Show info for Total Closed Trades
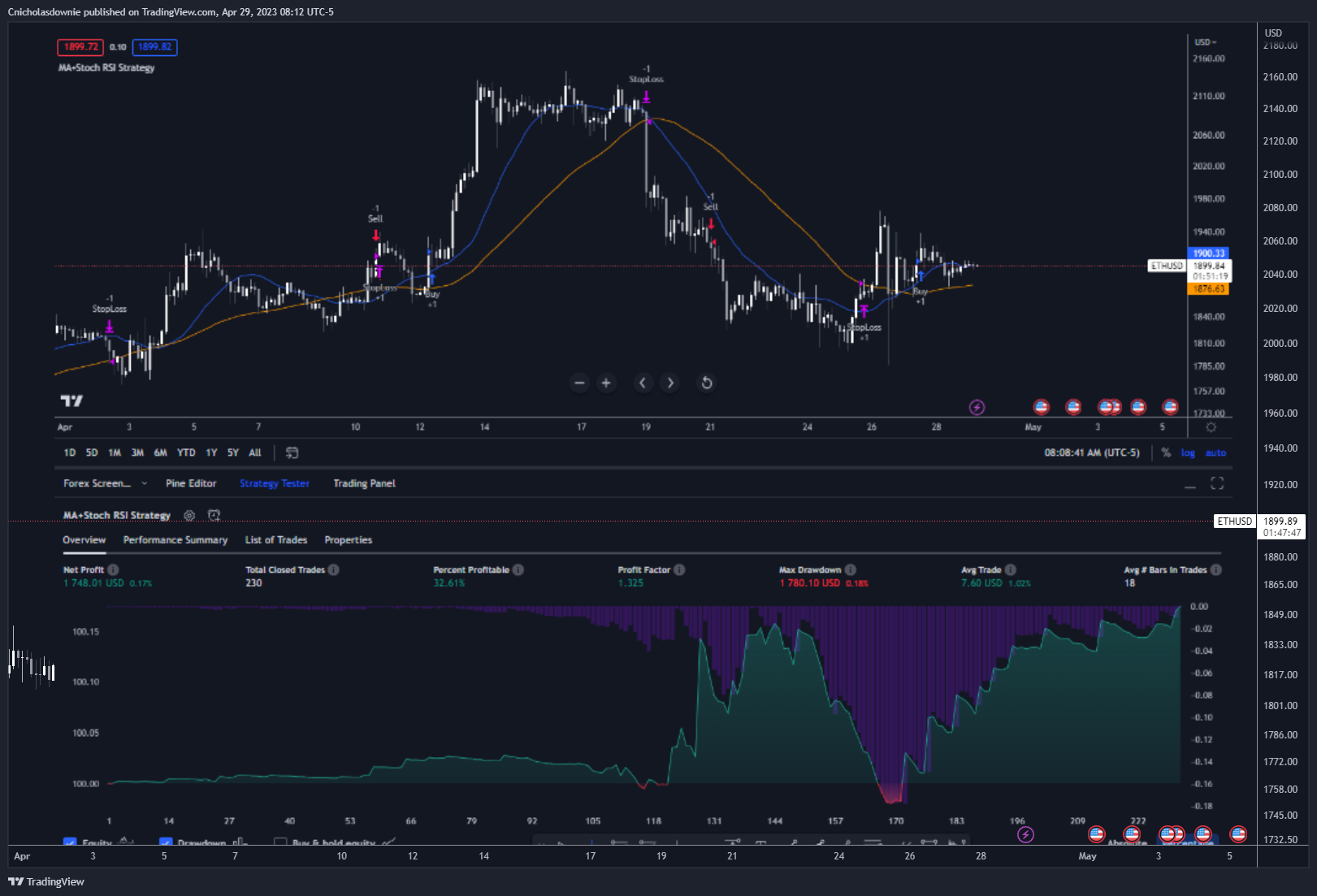The width and height of the screenshot is (1317, 896). (334, 569)
